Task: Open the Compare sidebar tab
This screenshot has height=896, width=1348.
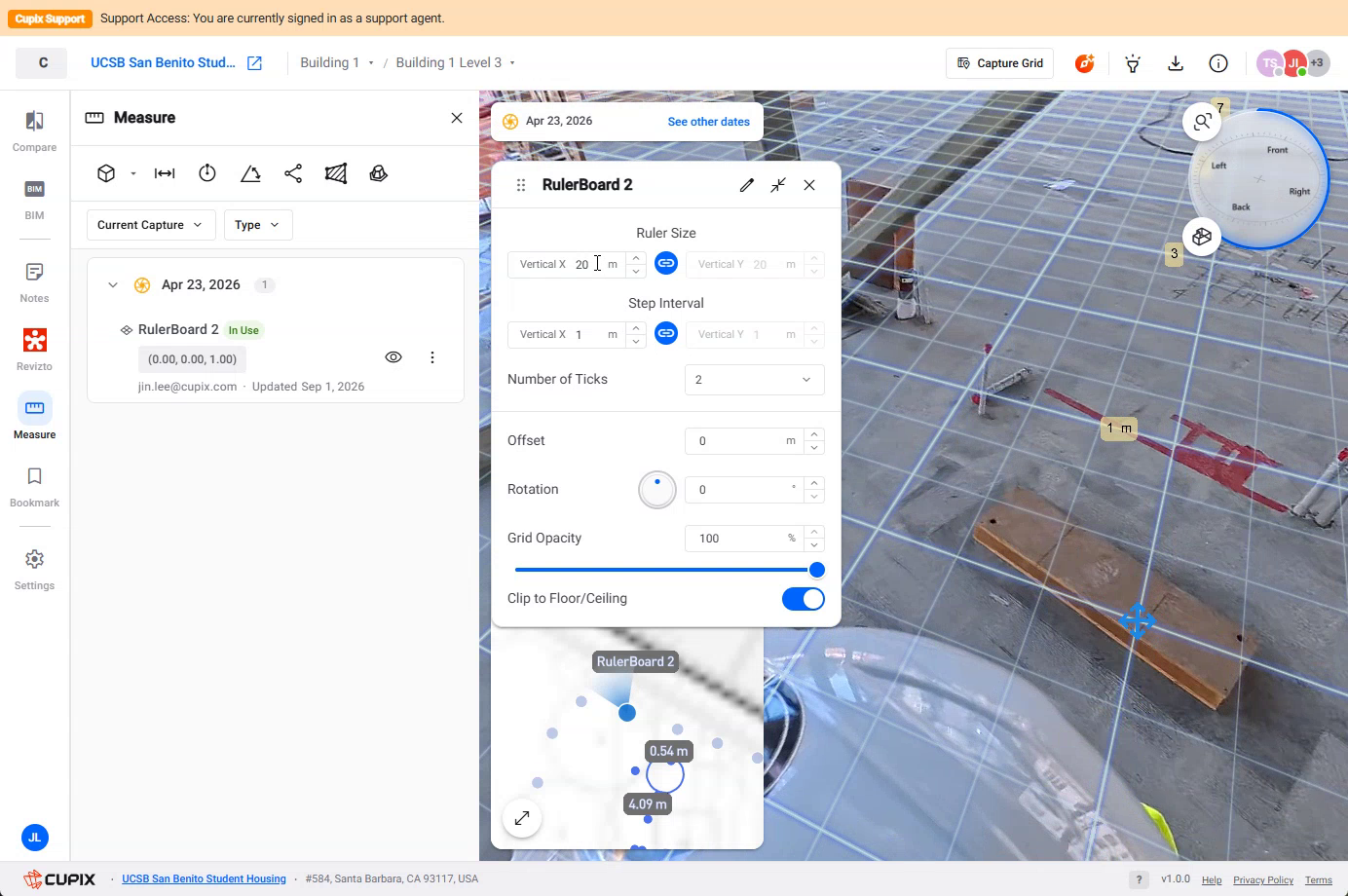Action: (35, 131)
